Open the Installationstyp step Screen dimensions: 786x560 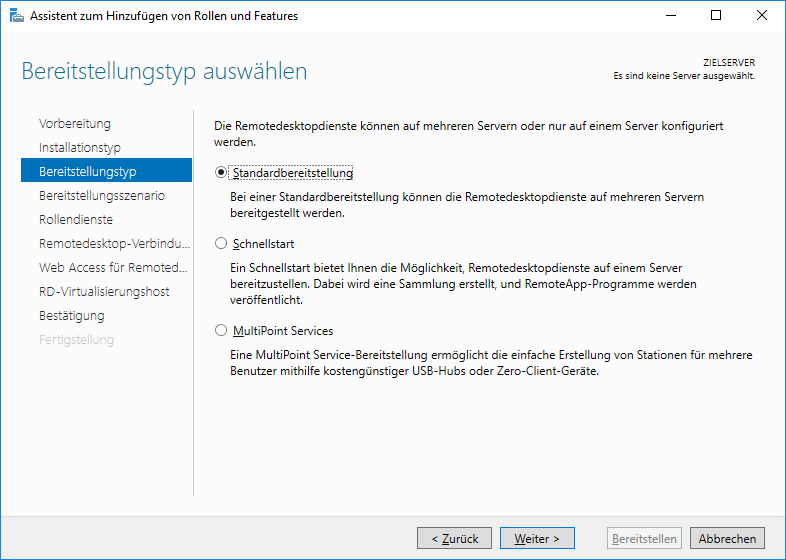click(x=80, y=148)
